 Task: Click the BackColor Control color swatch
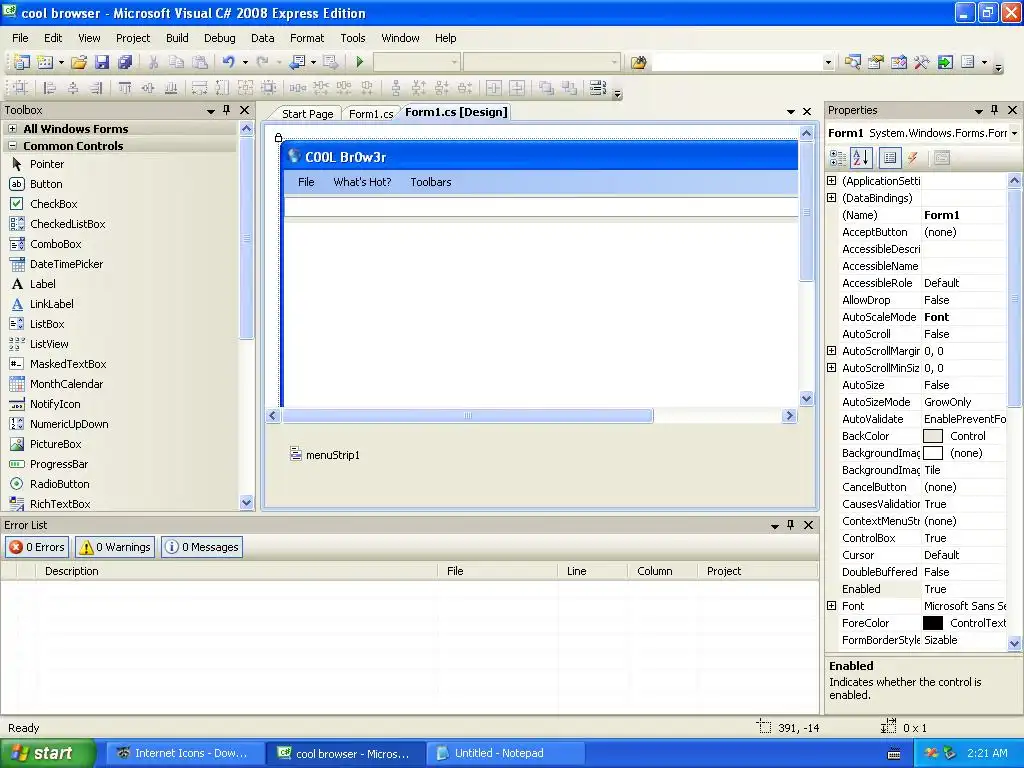click(x=933, y=436)
